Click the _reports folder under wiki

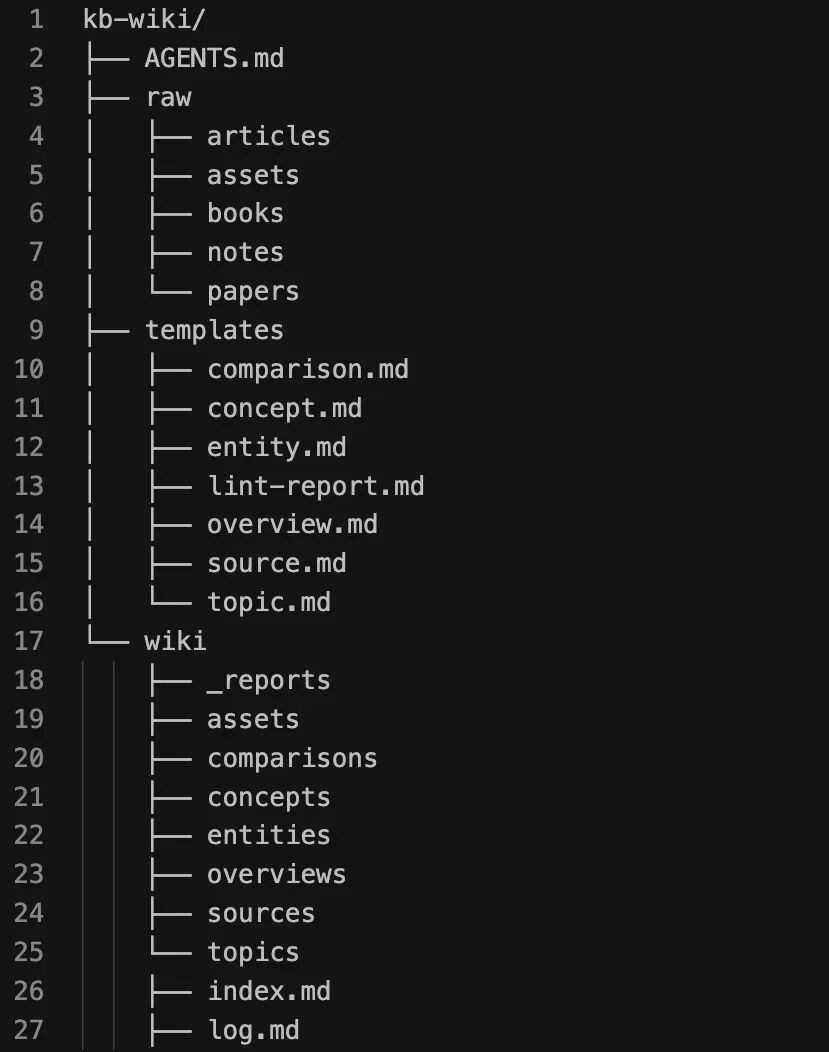[268, 680]
